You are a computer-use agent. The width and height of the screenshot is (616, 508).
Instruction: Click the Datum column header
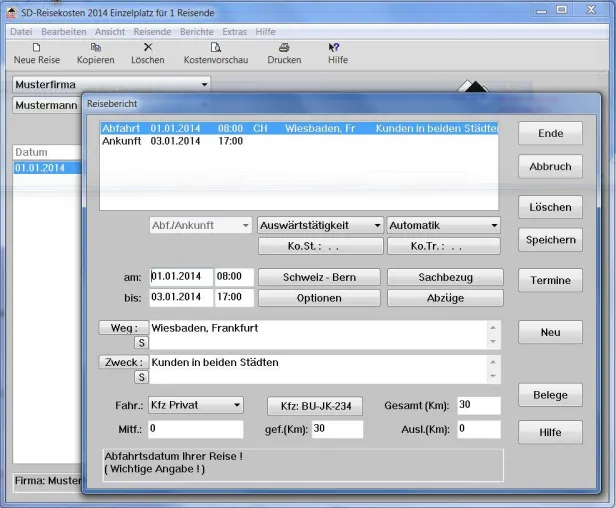[47, 152]
